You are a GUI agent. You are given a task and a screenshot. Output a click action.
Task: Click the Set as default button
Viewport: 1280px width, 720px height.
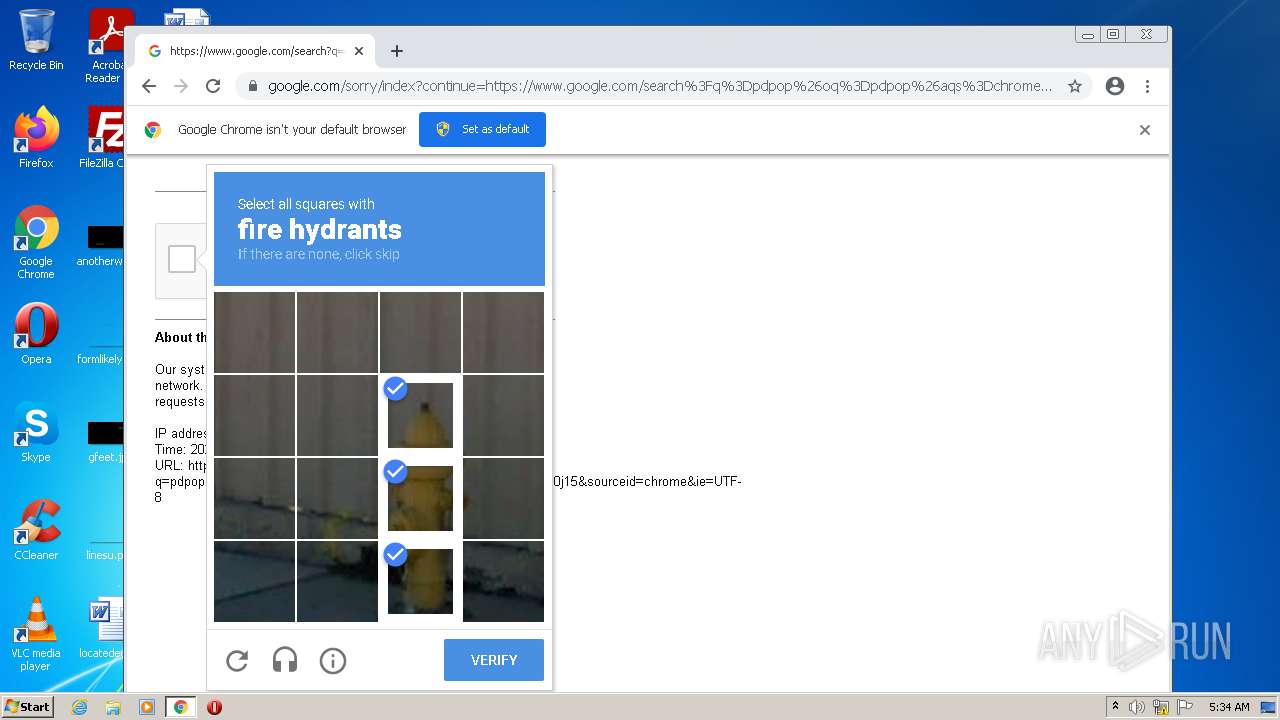[x=482, y=129]
